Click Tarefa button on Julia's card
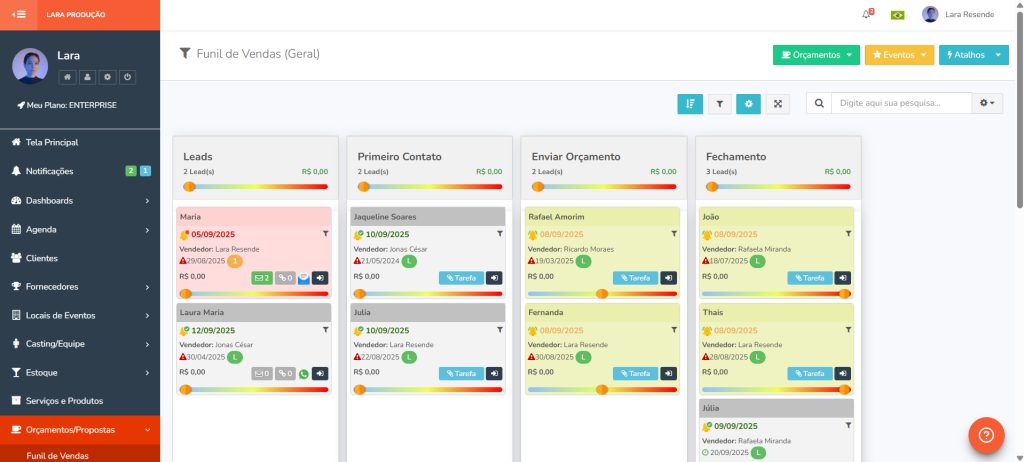This screenshot has height=462, width=1024. coord(461,374)
